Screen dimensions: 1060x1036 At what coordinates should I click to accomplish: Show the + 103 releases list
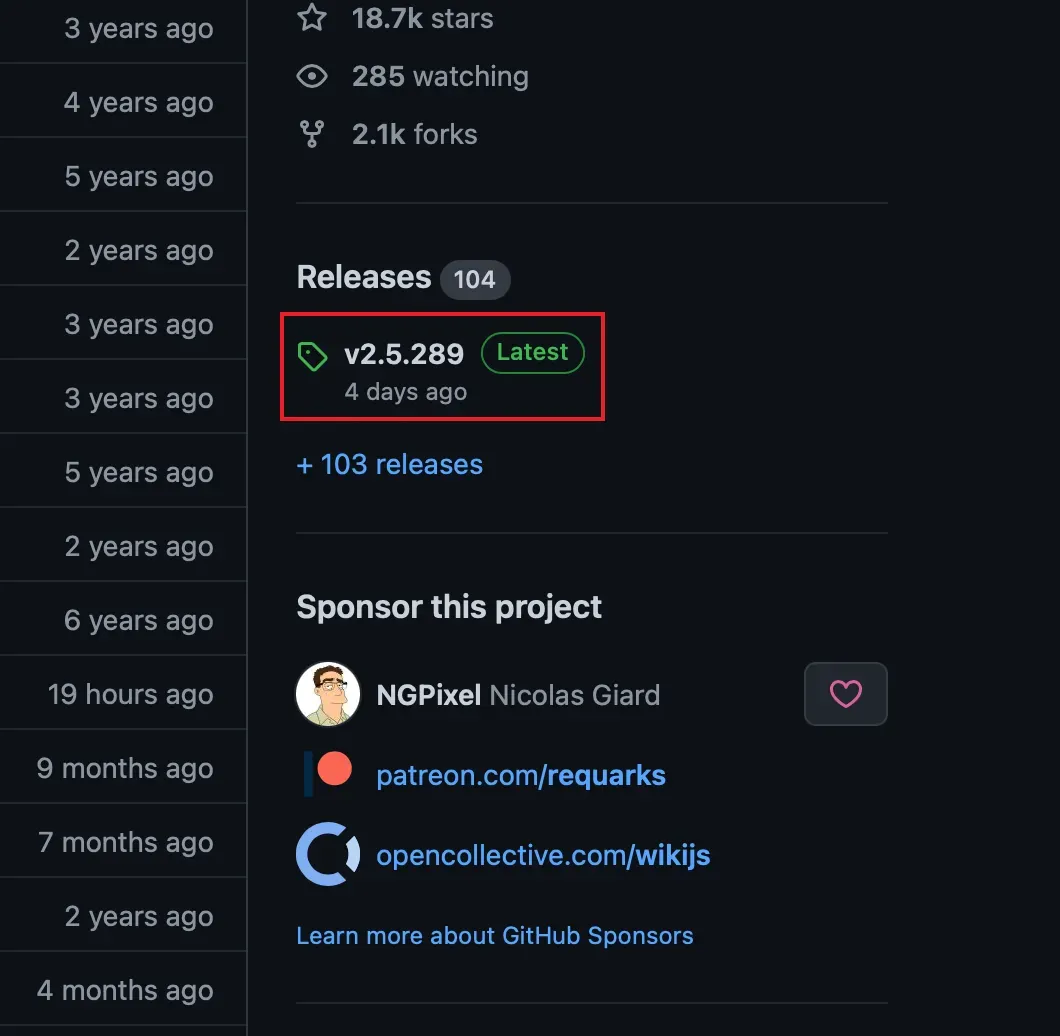tap(389, 465)
